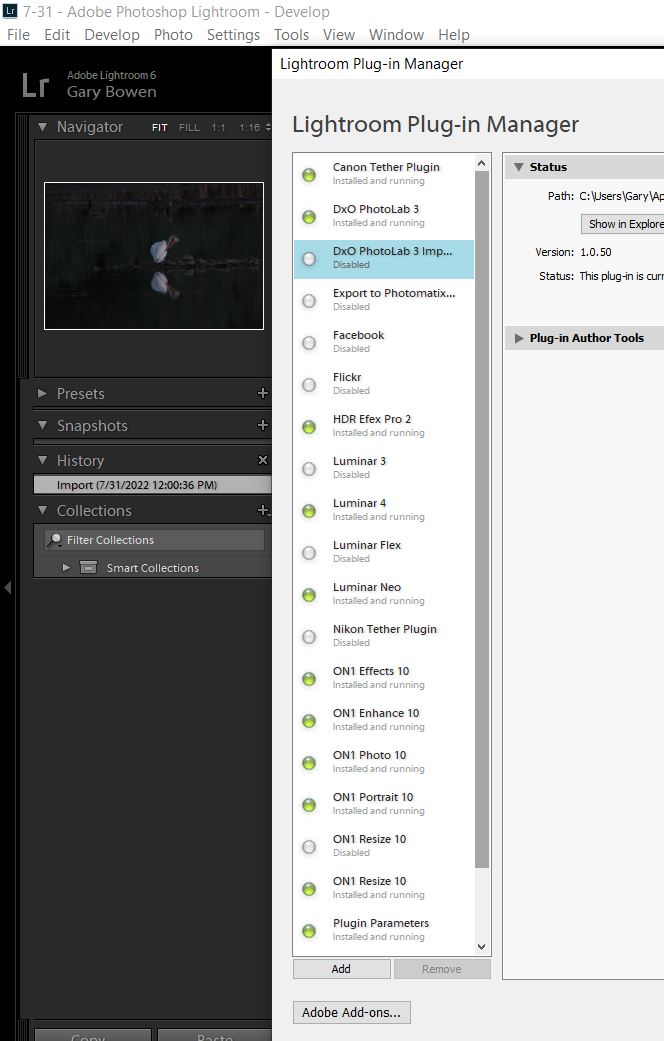This screenshot has height=1041, width=664.
Task: Open the Develop menu
Action: 112,35
